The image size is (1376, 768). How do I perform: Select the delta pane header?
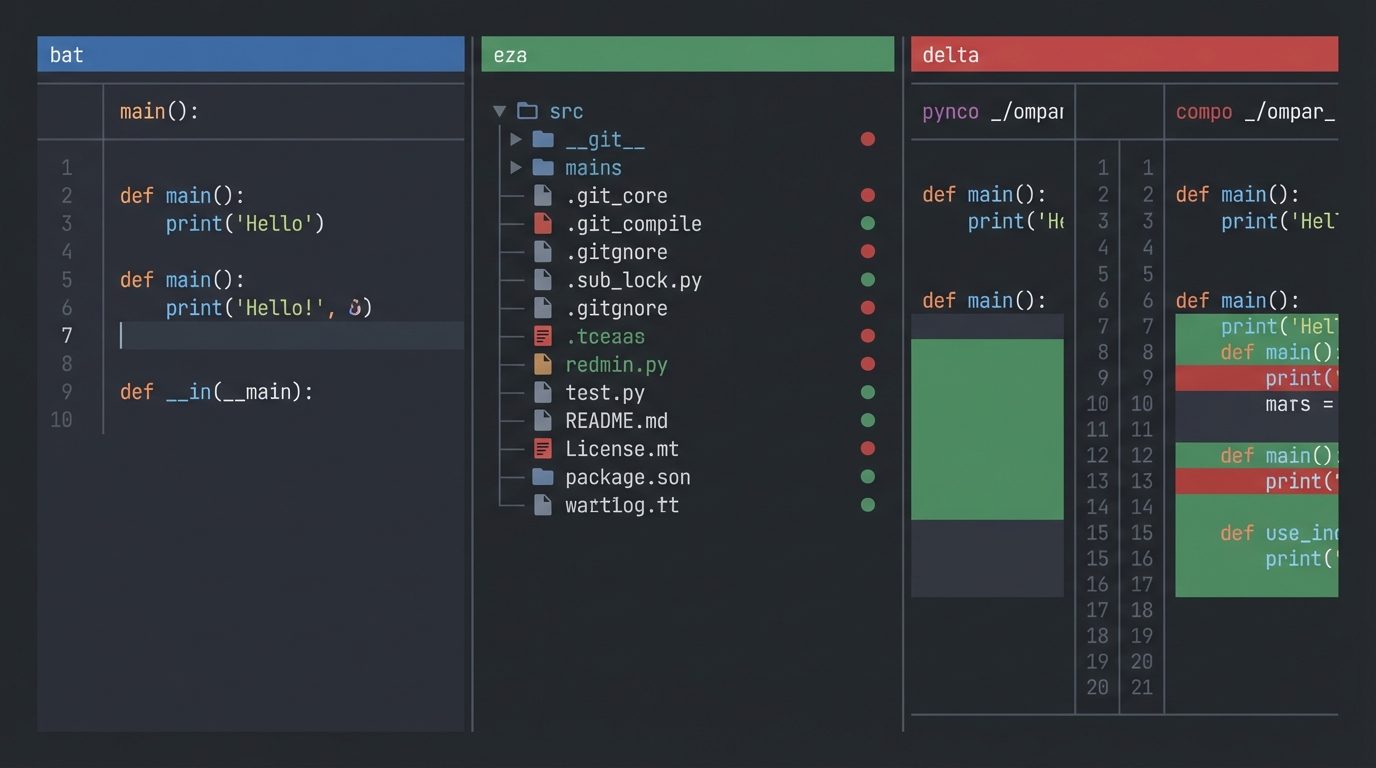[x=1124, y=54]
